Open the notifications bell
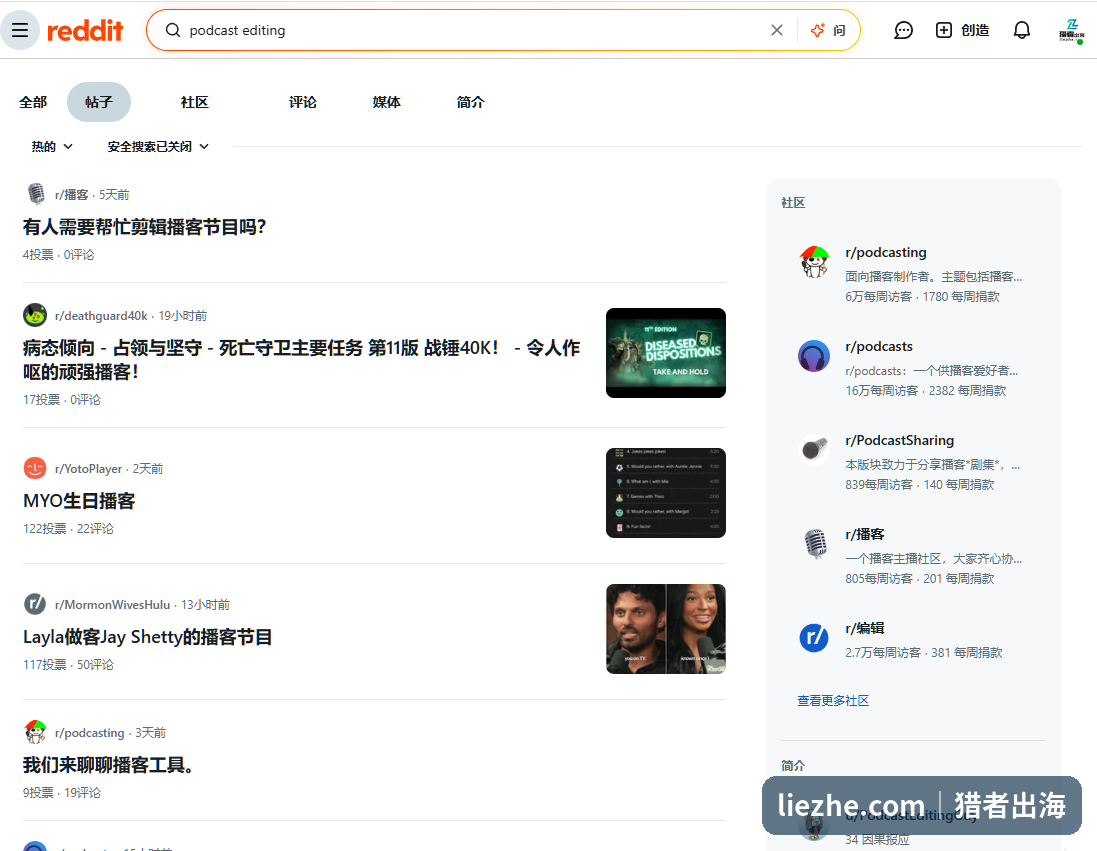 point(1021,30)
